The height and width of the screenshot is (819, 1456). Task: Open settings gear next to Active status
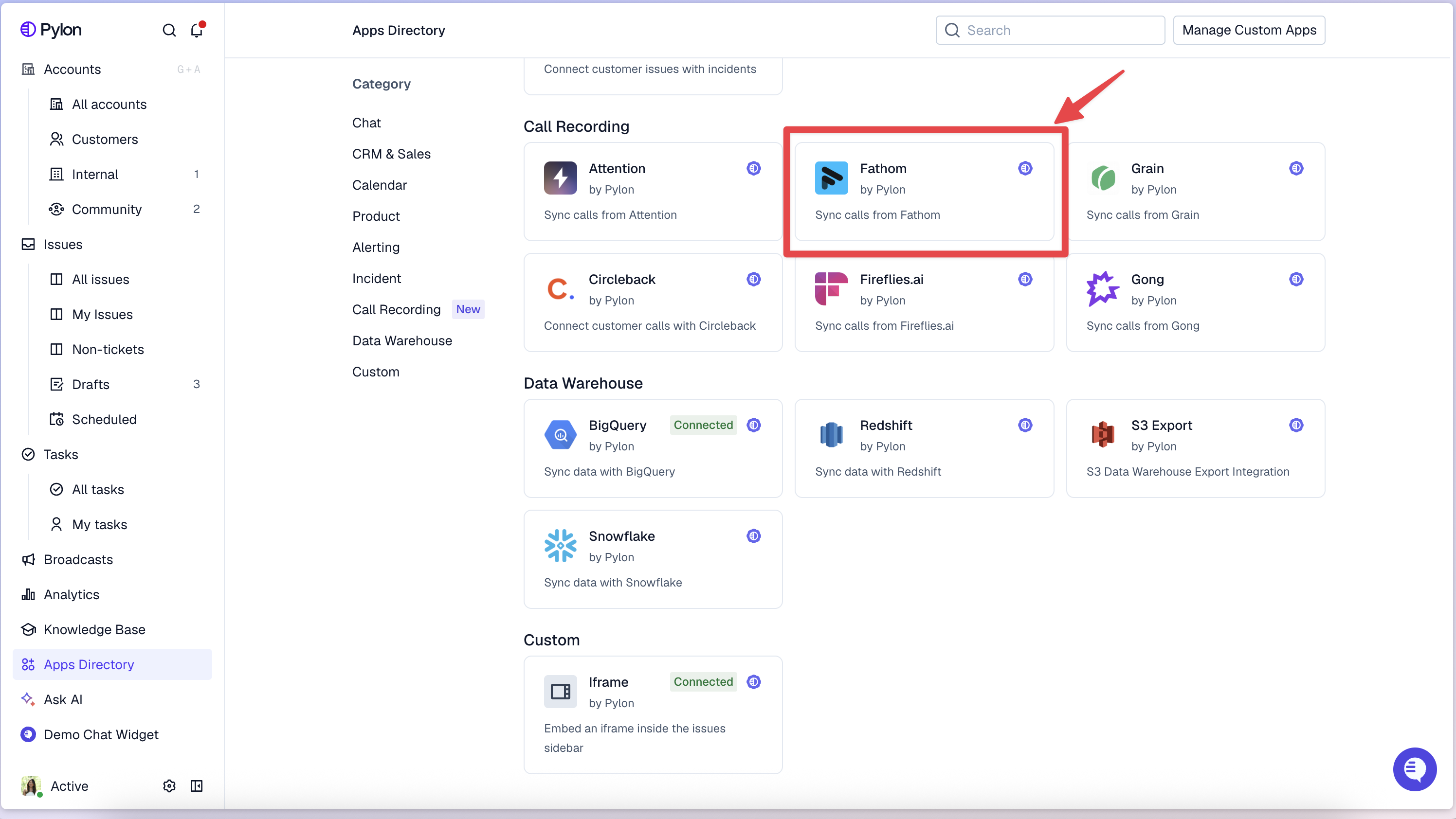click(x=169, y=785)
